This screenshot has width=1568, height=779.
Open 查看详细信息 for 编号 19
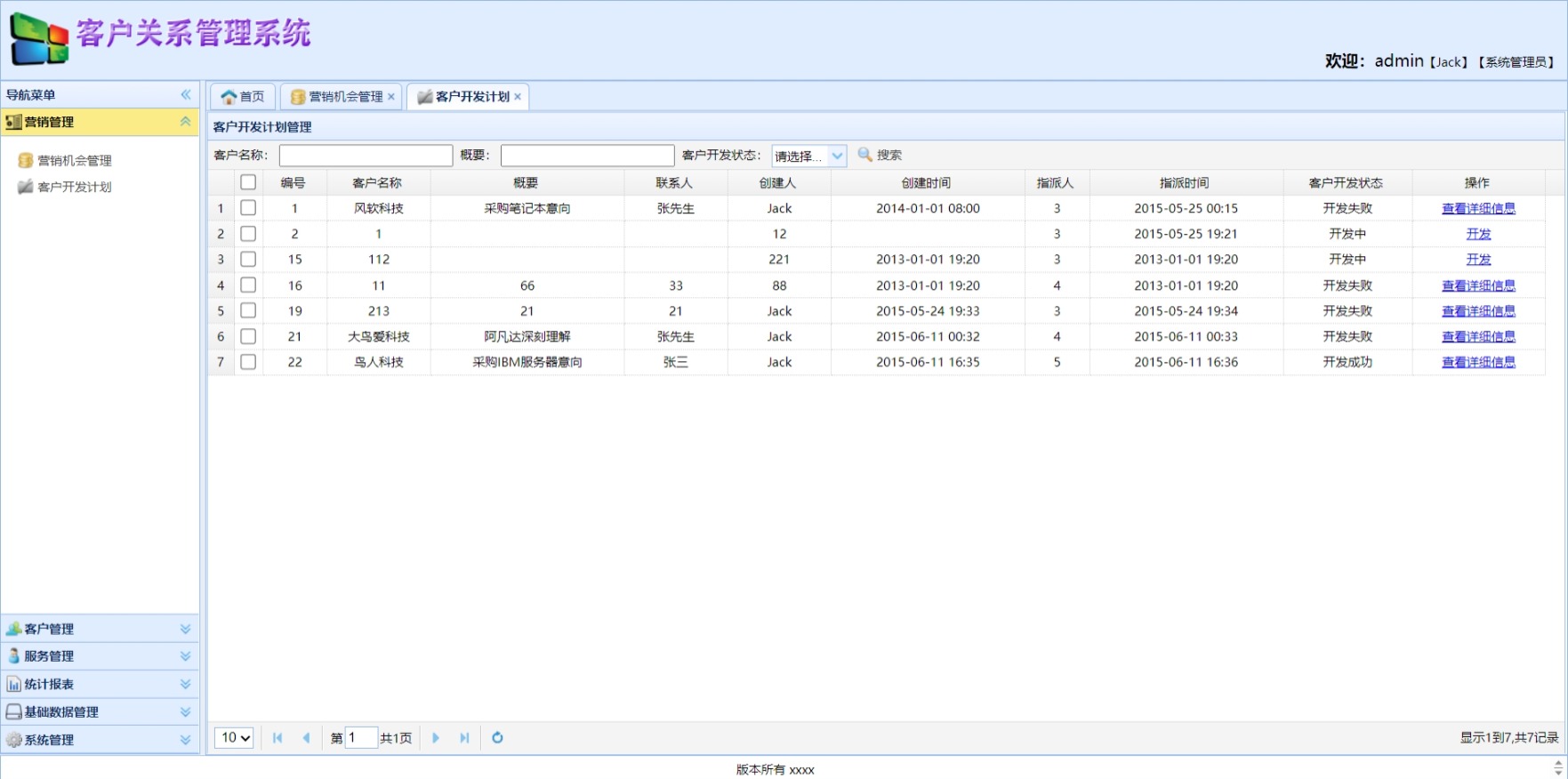point(1478,311)
